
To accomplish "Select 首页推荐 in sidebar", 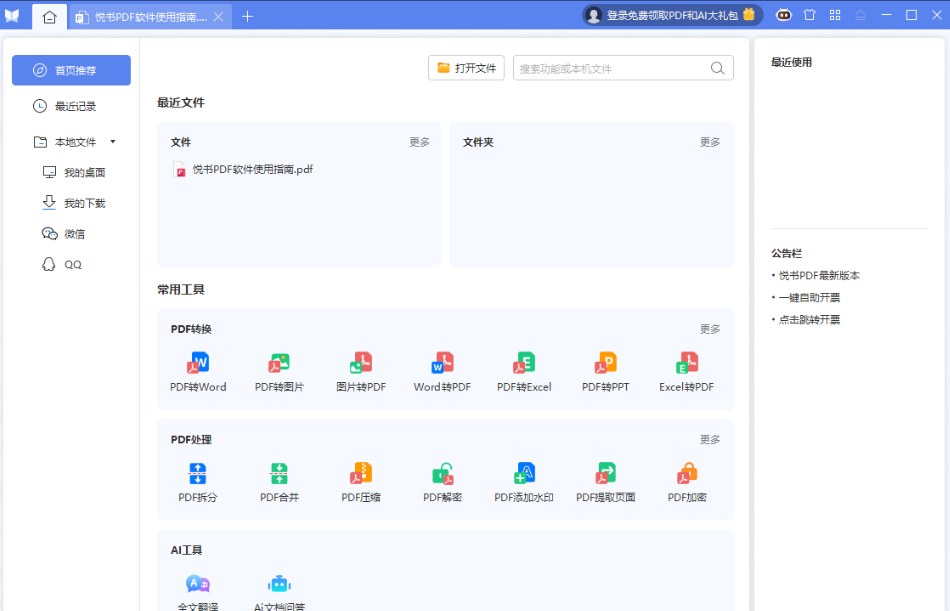I will click(71, 70).
